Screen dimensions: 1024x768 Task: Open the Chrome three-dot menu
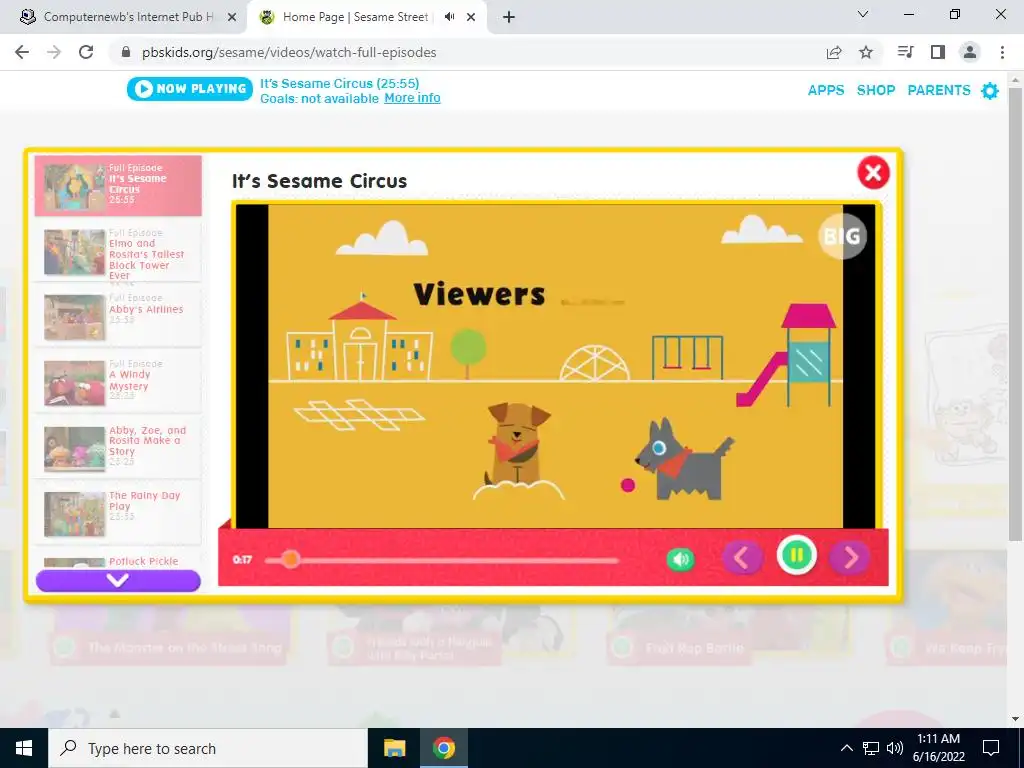point(1002,52)
